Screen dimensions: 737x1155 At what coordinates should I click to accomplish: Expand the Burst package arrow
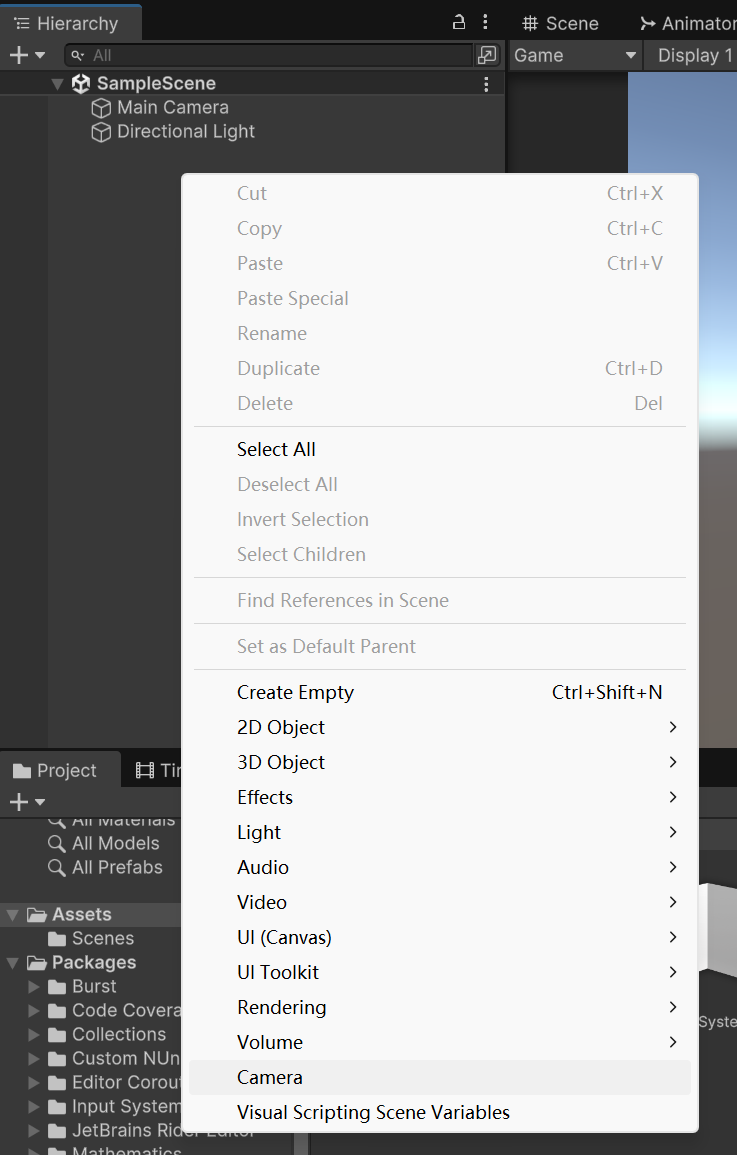[x=34, y=986]
